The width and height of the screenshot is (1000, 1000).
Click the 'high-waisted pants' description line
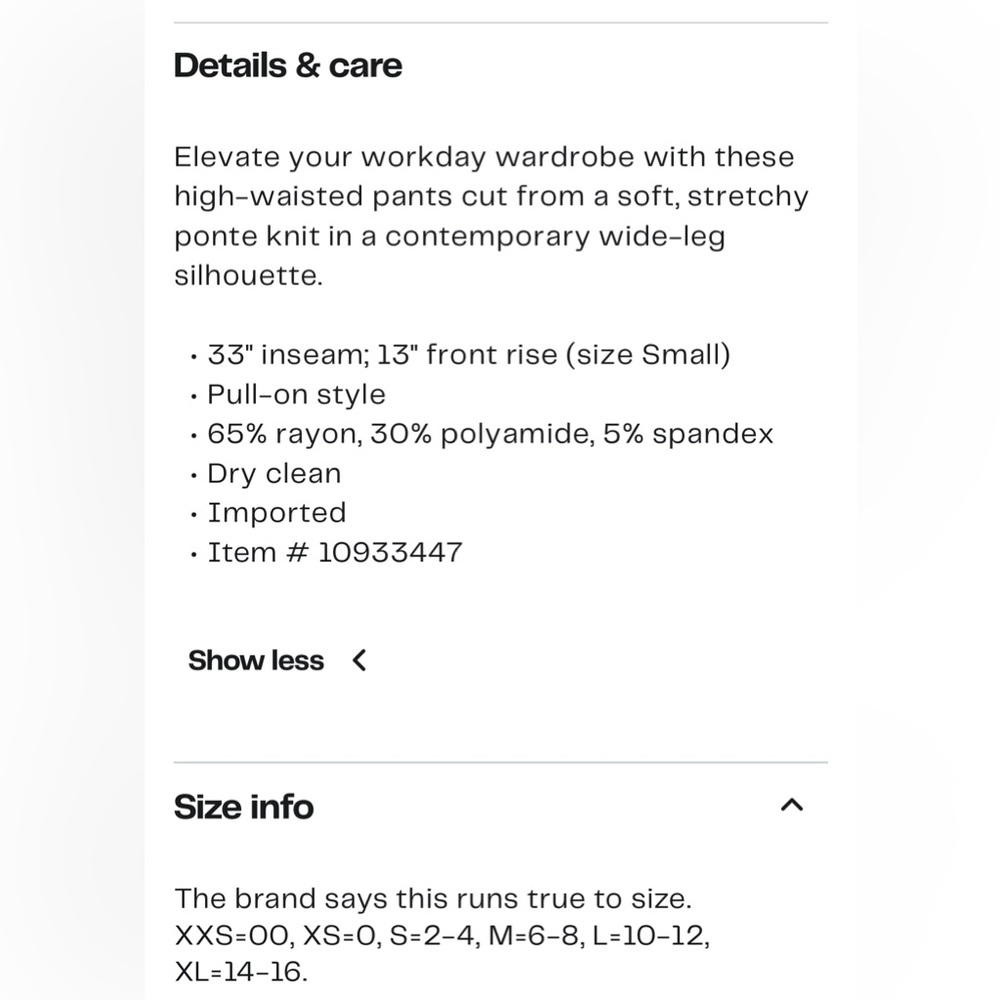click(491, 196)
